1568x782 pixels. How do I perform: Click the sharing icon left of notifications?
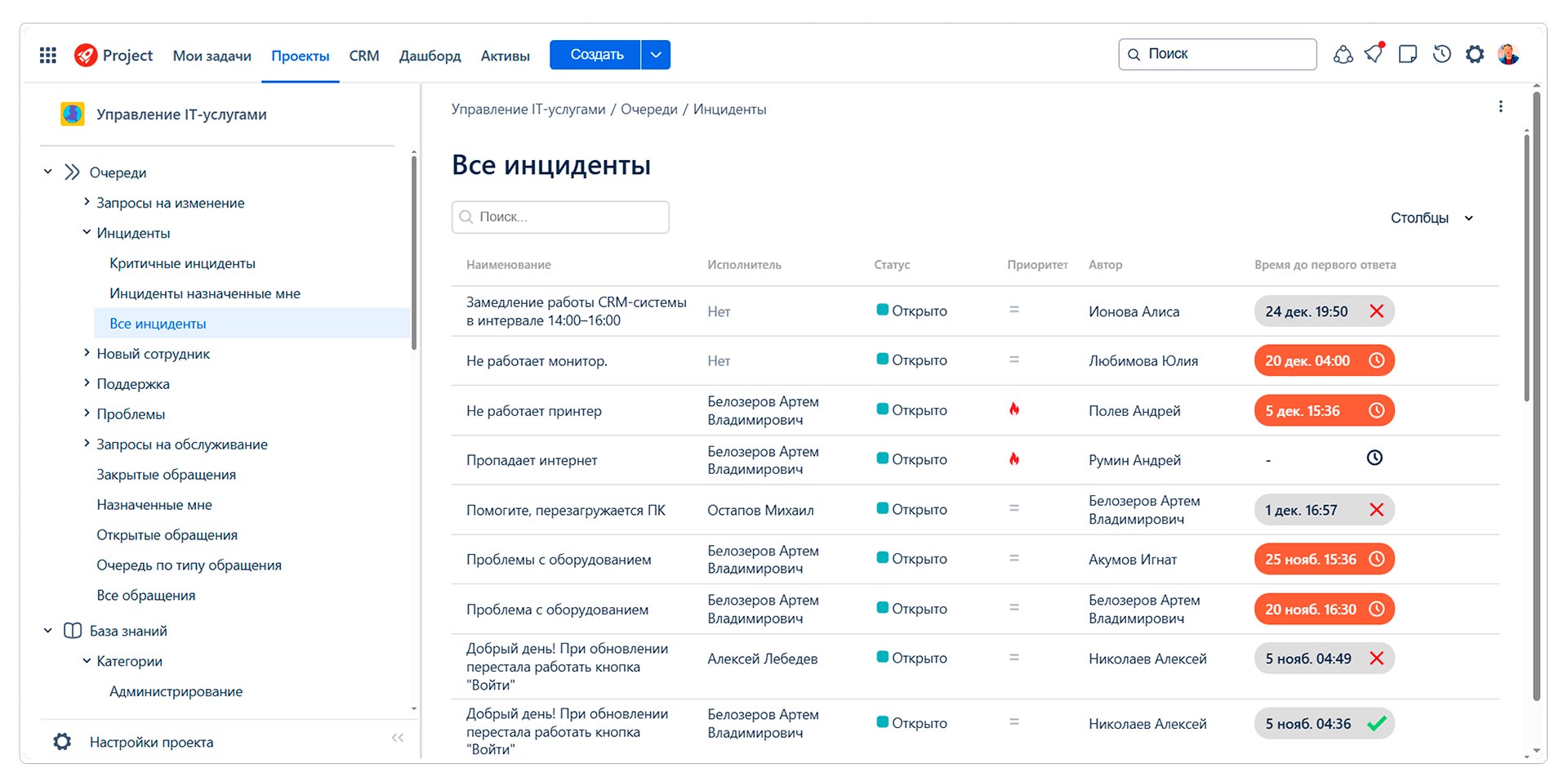coord(1343,54)
